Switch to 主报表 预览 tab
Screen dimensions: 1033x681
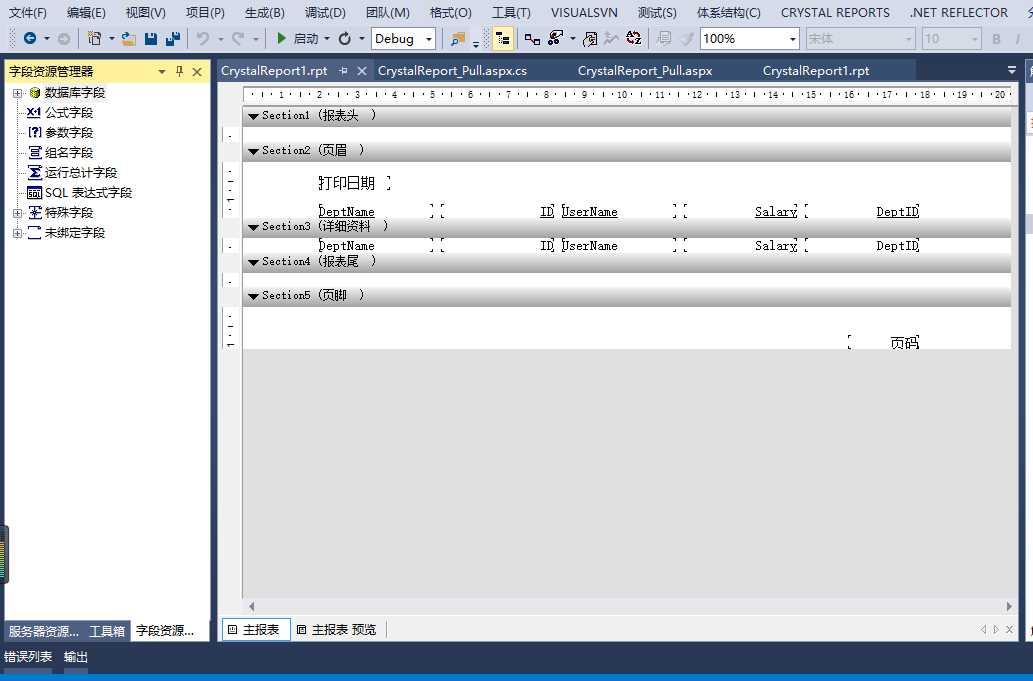[337, 630]
